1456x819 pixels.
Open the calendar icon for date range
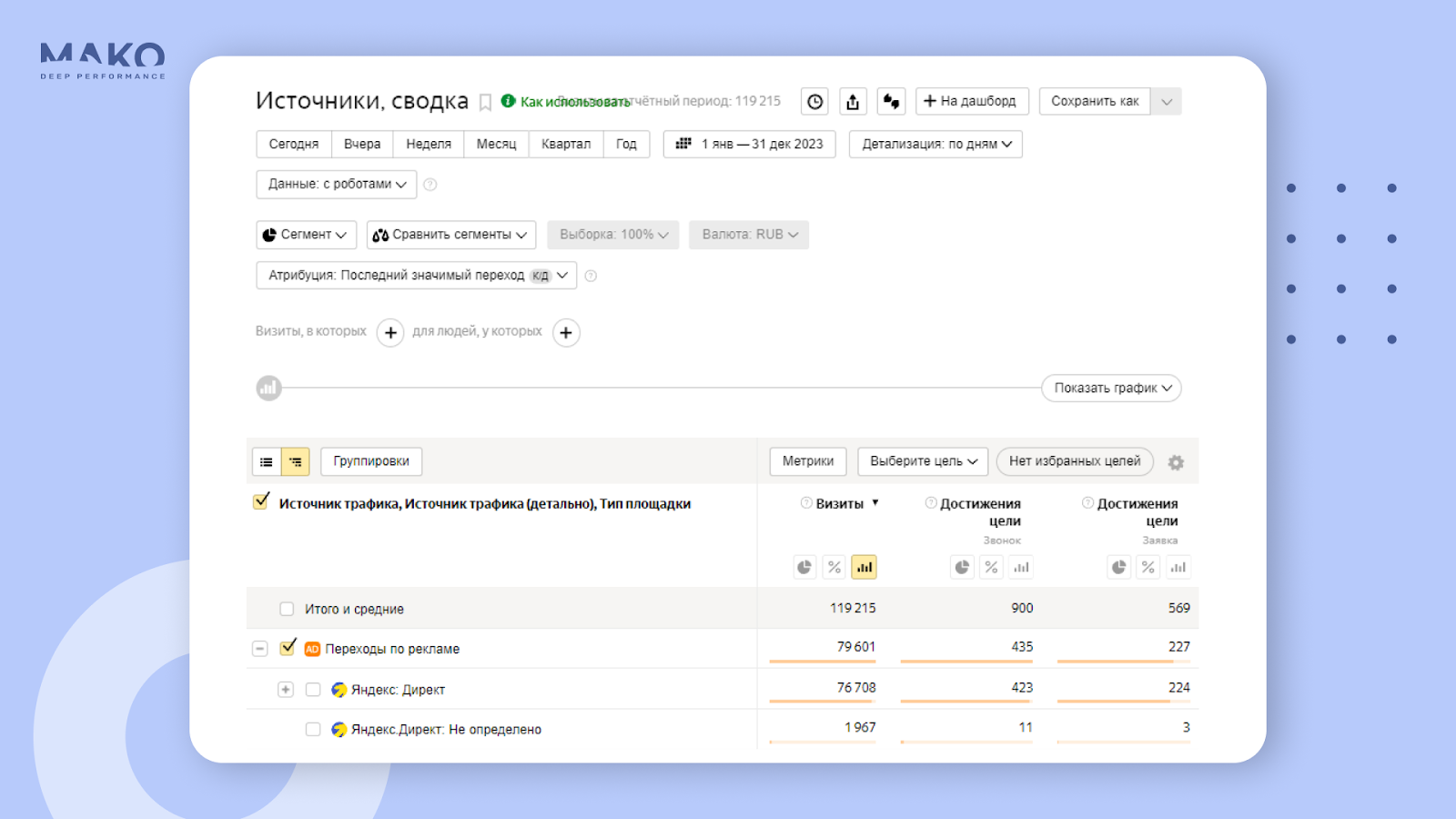683,144
